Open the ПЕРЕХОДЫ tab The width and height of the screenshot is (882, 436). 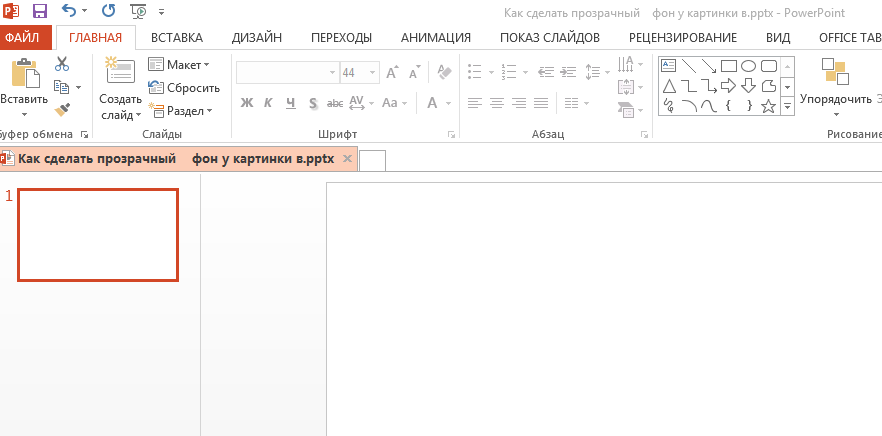[341, 38]
